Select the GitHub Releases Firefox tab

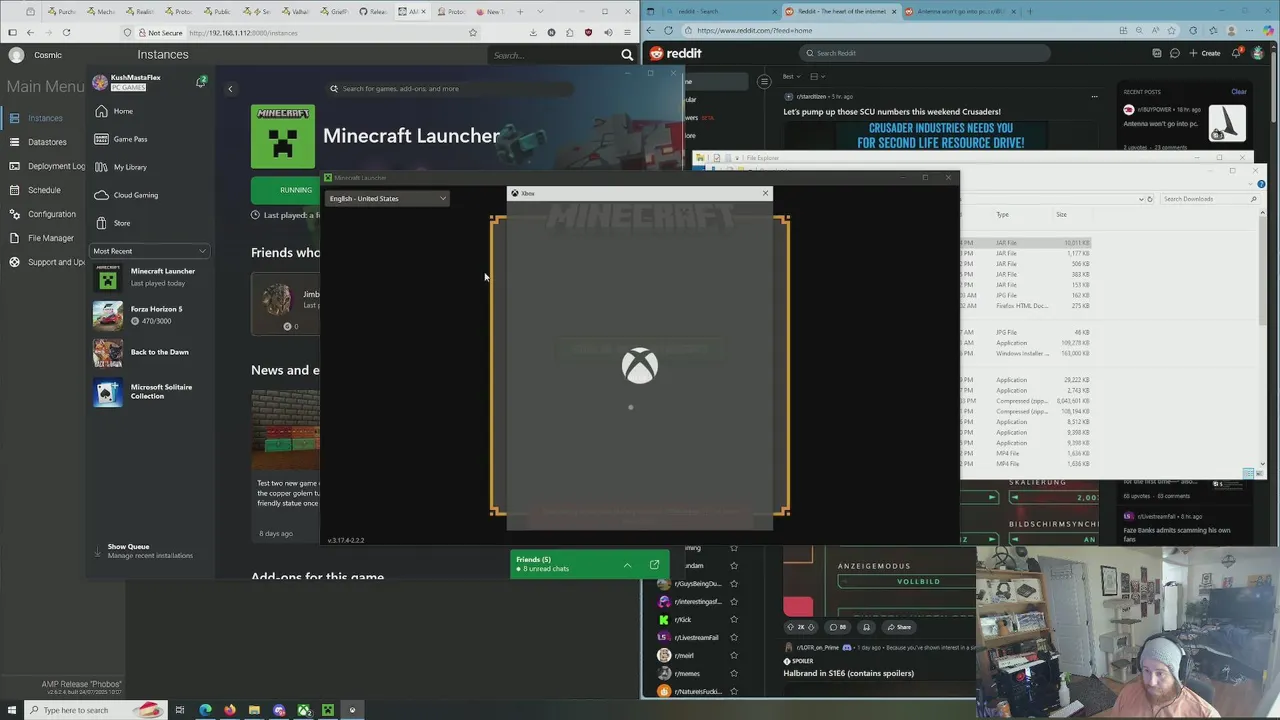[373, 11]
